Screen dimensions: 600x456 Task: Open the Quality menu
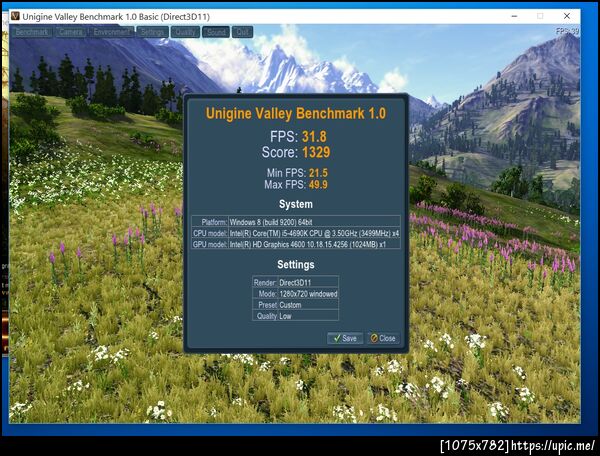pyautogui.click(x=185, y=32)
